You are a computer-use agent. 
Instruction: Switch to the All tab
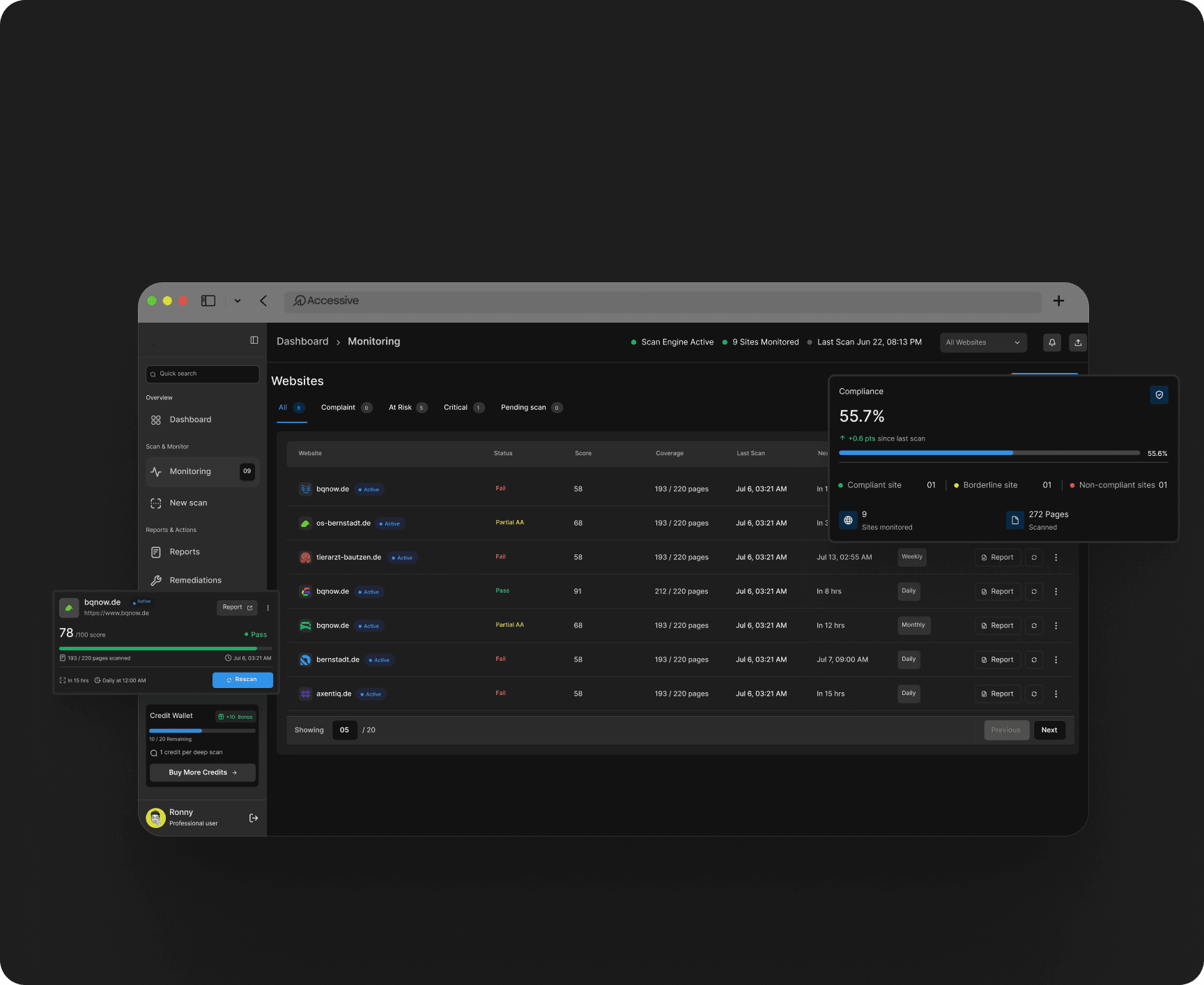291,408
